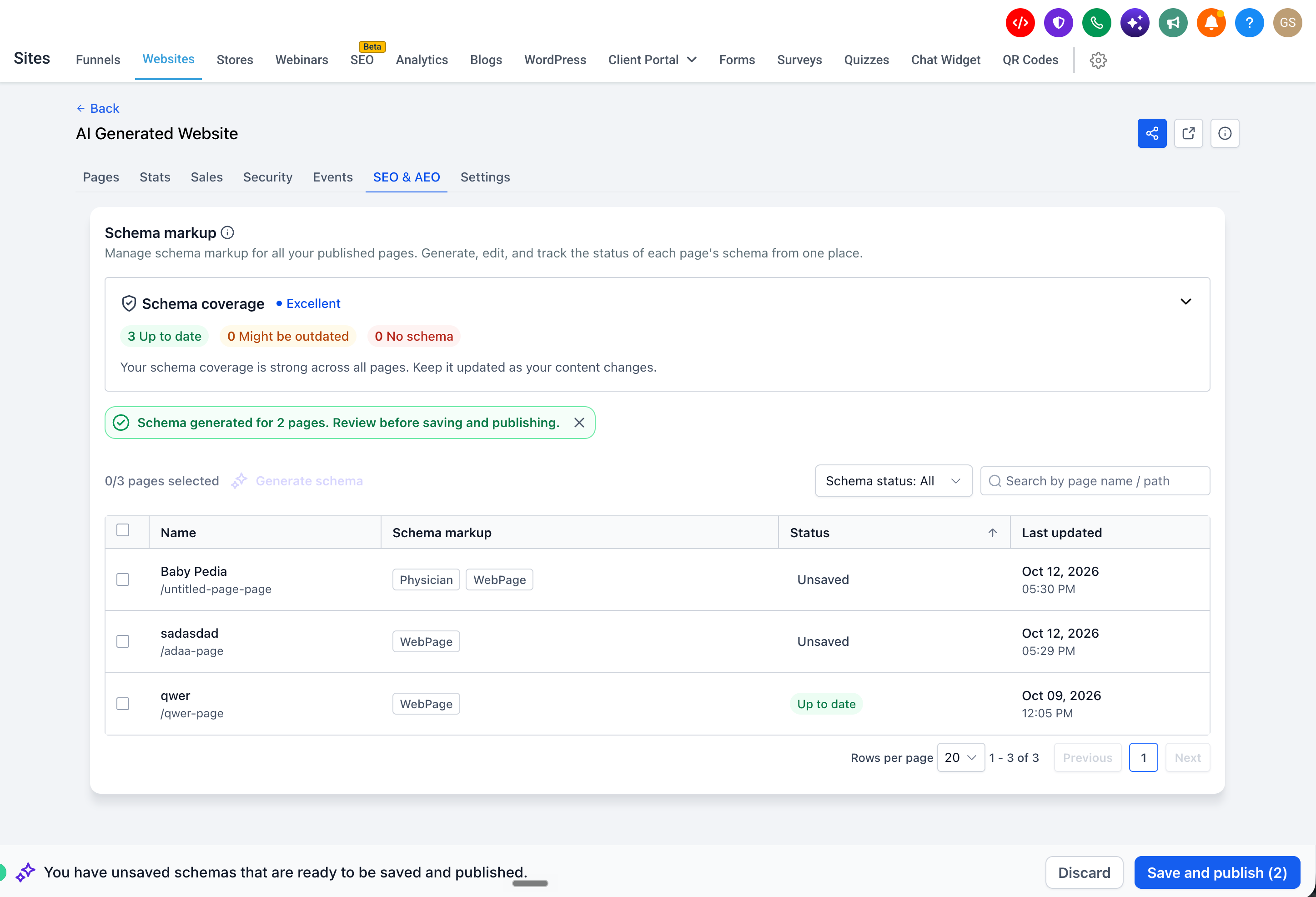The height and width of the screenshot is (897, 1316).
Task: Collapse the Schema coverage panel chevron
Action: pyautogui.click(x=1185, y=302)
